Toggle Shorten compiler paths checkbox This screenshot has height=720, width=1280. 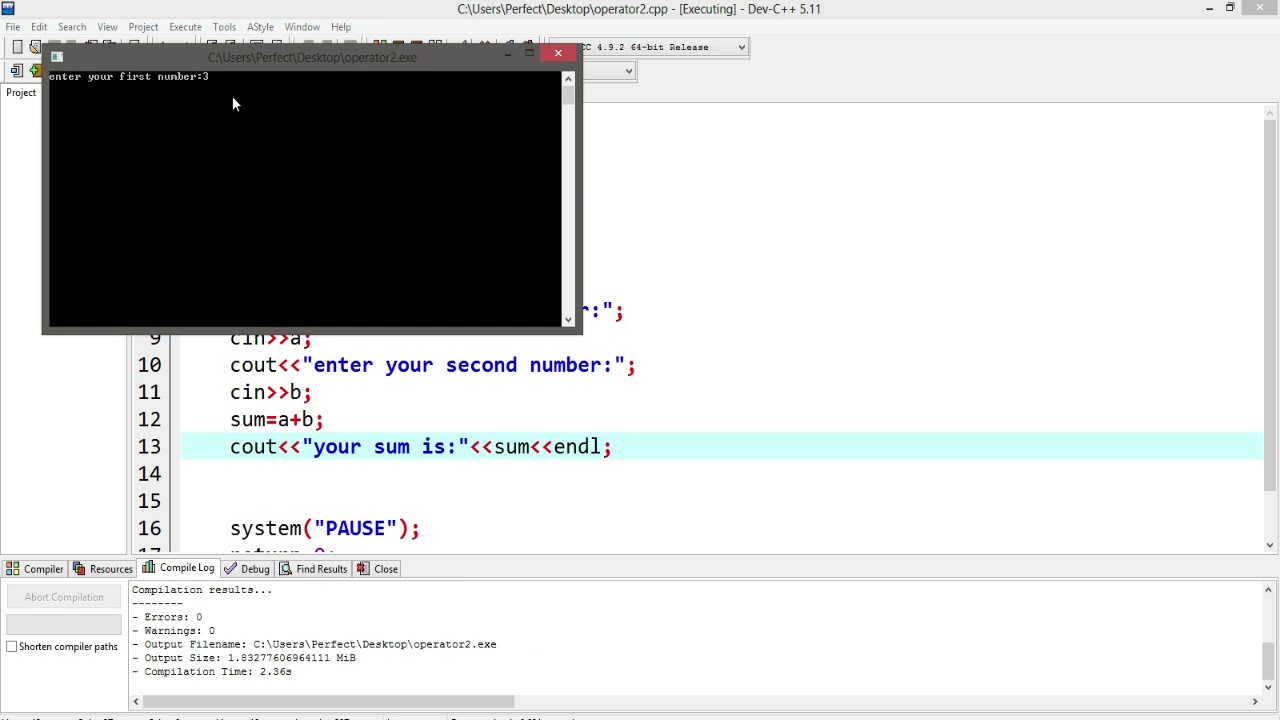pyautogui.click(x=12, y=647)
